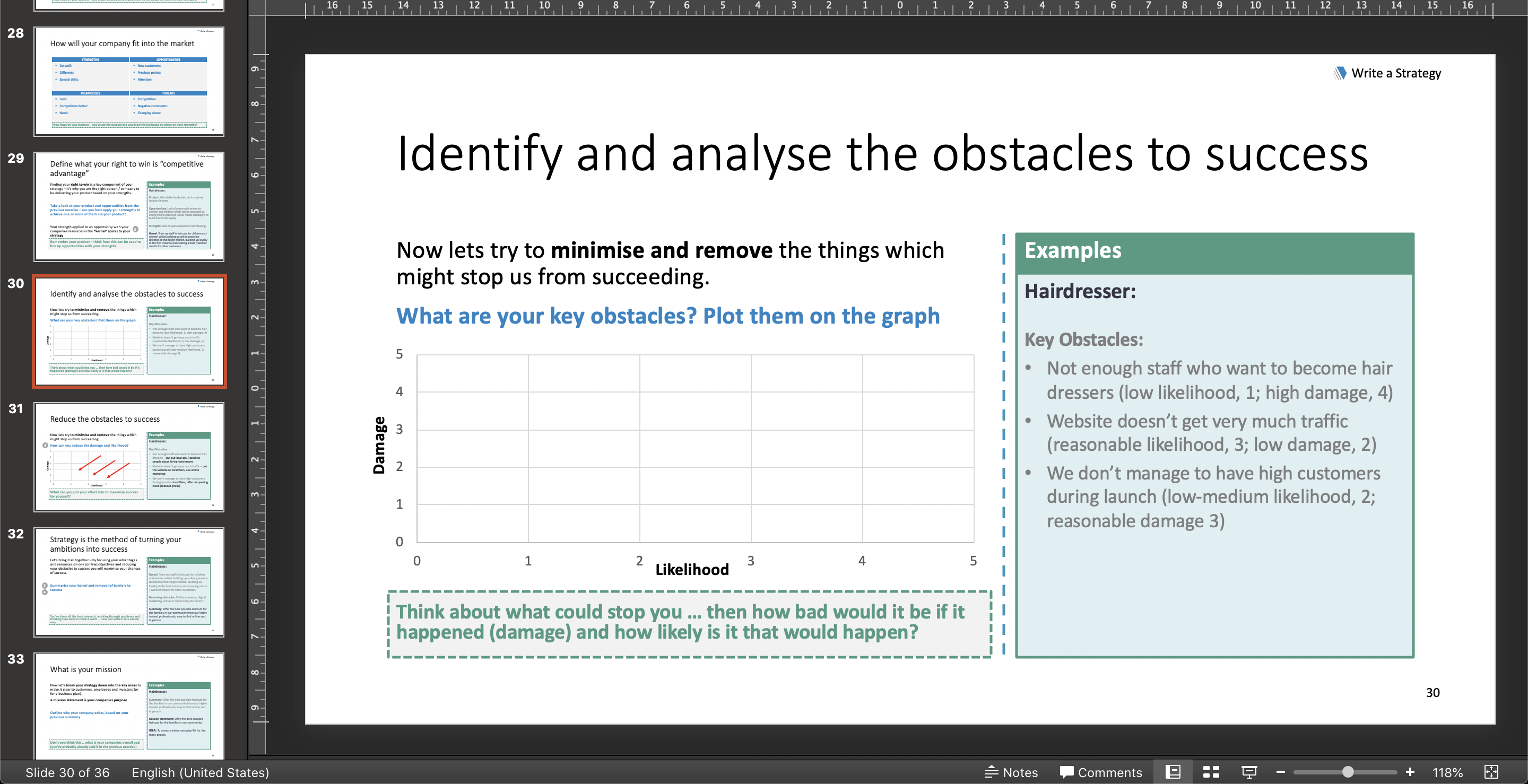Click the slide number 30 on slide
Viewport: 1528px width, 784px height.
tap(1432, 692)
